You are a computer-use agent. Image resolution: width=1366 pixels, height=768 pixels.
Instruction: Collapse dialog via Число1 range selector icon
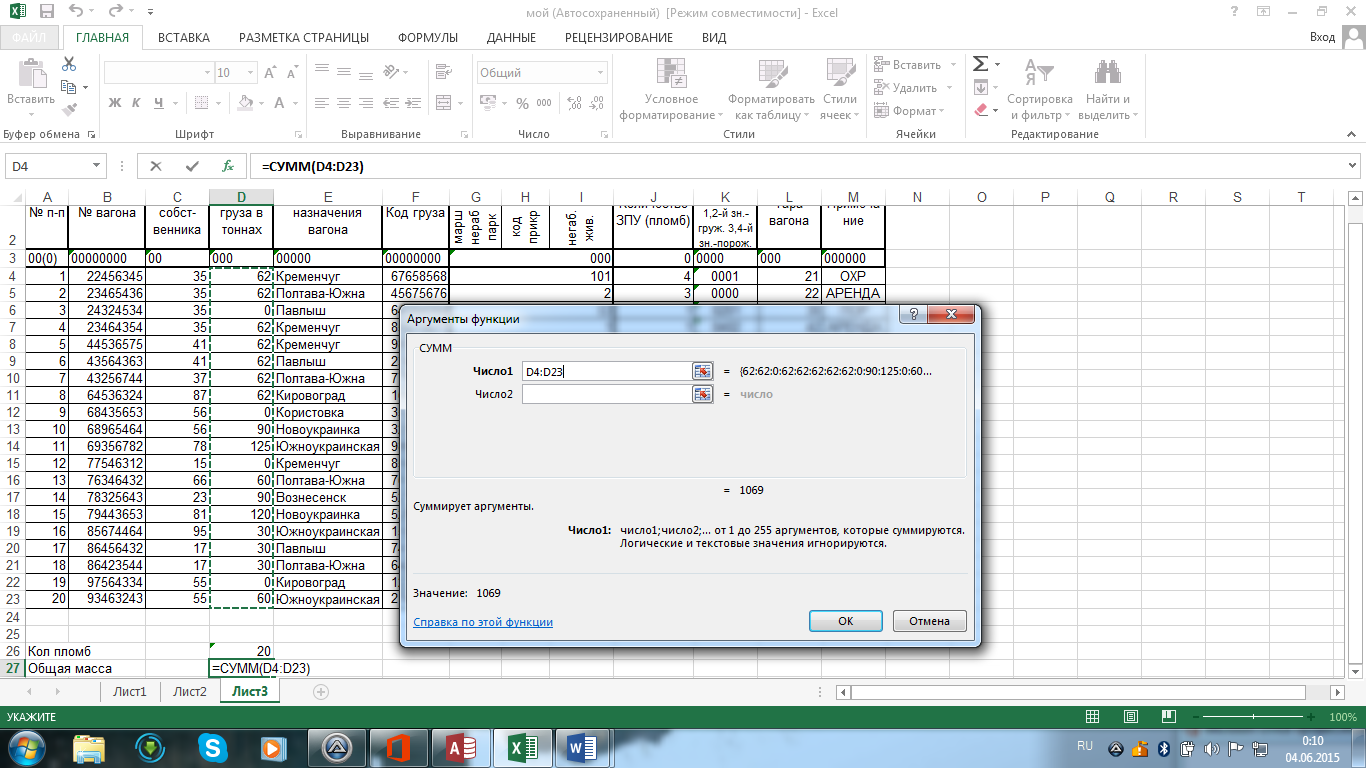click(702, 371)
